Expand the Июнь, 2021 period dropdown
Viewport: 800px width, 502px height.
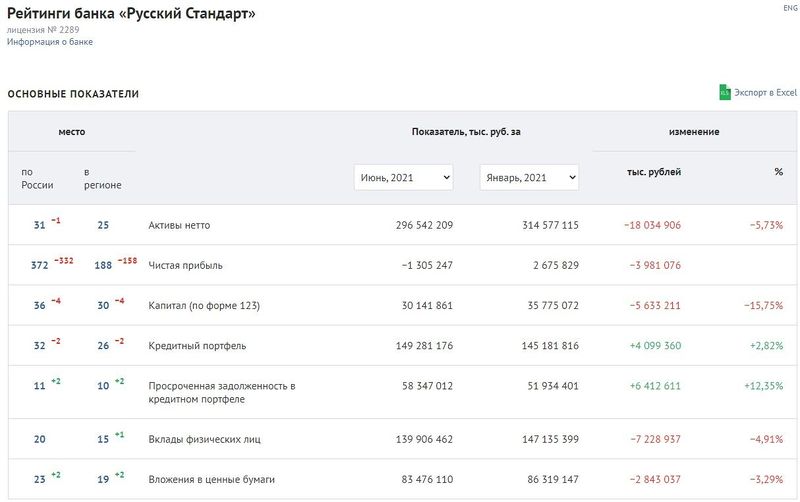pyautogui.click(x=404, y=178)
